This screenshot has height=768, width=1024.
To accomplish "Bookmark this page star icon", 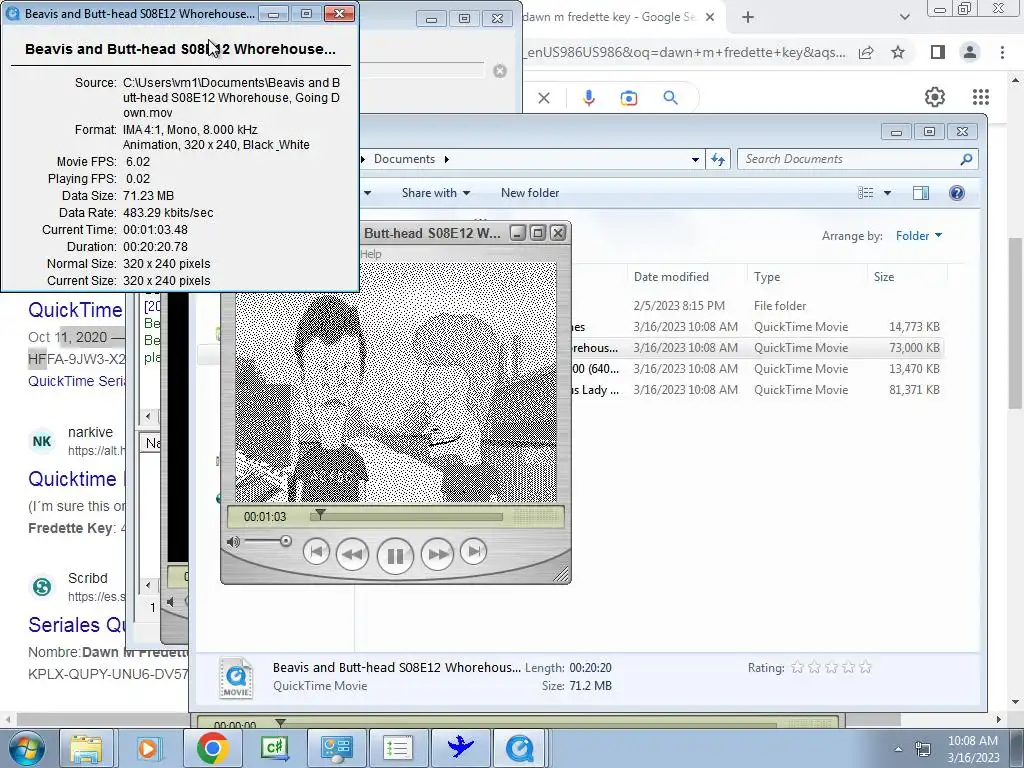I will (899, 52).
